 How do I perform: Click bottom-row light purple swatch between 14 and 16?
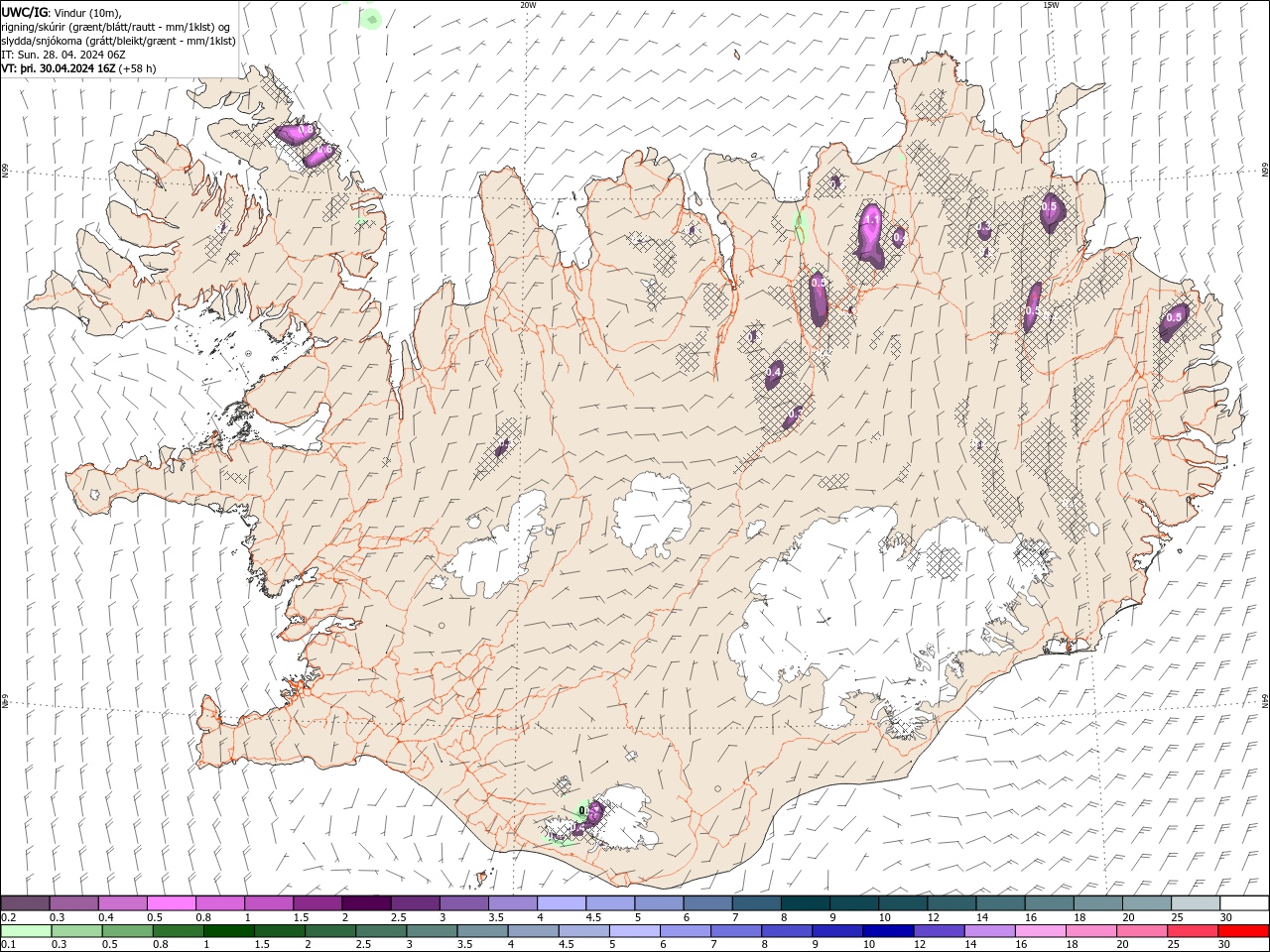pyautogui.click(x=989, y=931)
